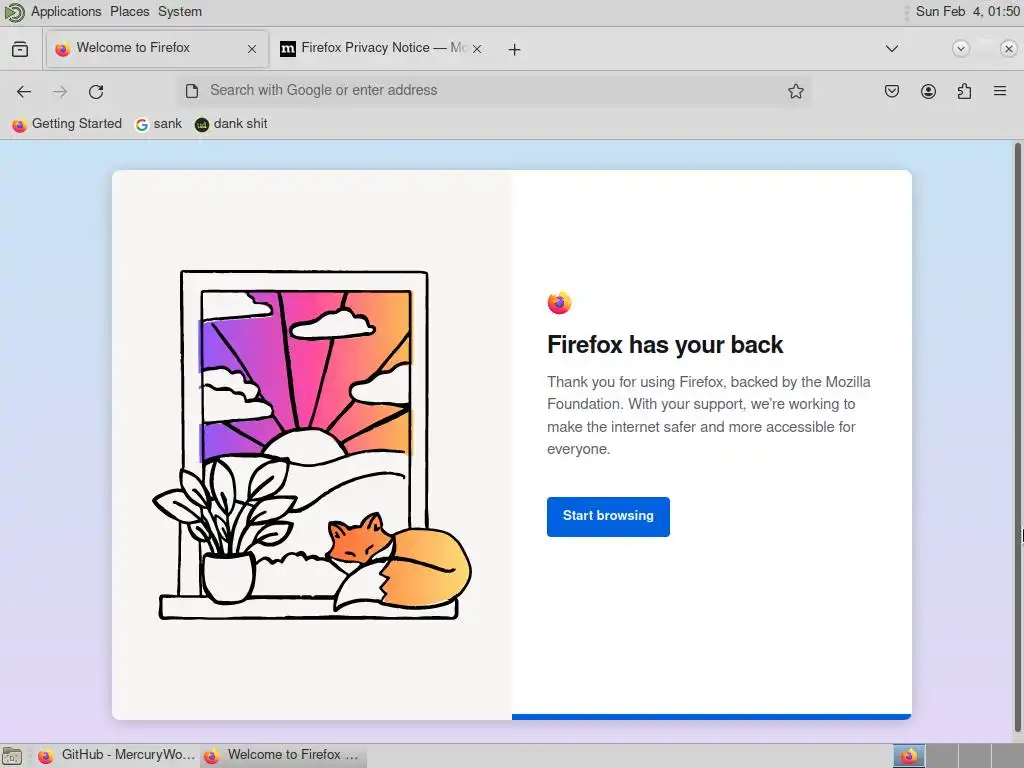The height and width of the screenshot is (768, 1024).
Task: Open the Save to Pocket icon
Action: point(891,91)
